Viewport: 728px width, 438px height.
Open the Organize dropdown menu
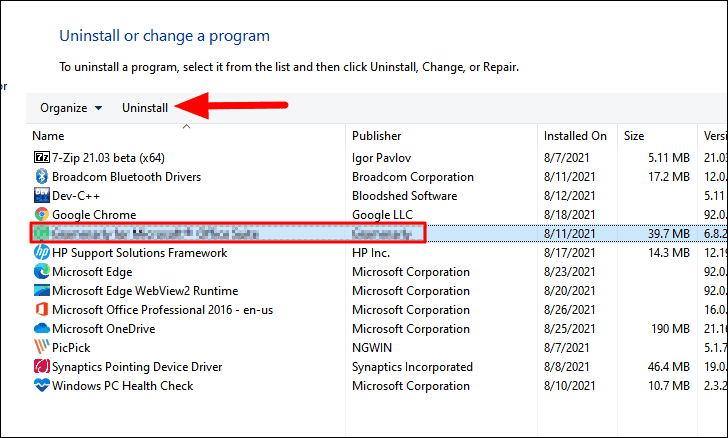(x=71, y=108)
